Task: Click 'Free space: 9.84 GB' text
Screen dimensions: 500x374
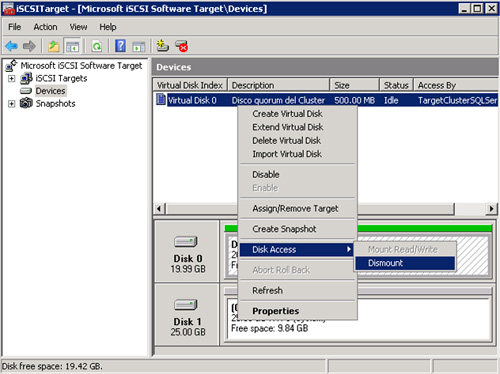Action: tap(269, 328)
